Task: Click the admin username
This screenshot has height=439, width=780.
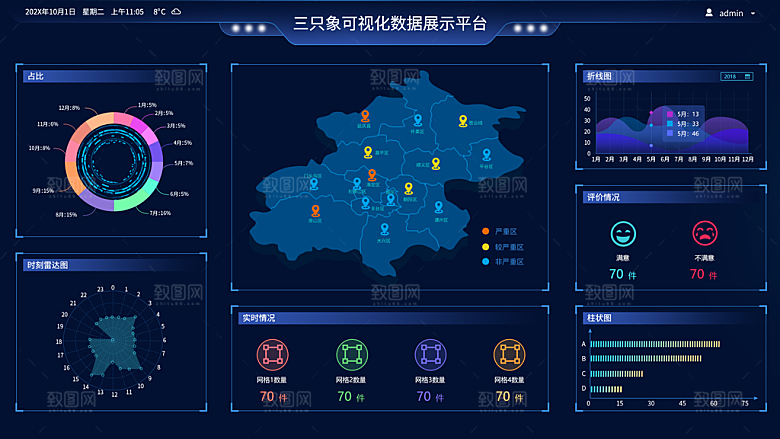Action: pyautogui.click(x=731, y=13)
